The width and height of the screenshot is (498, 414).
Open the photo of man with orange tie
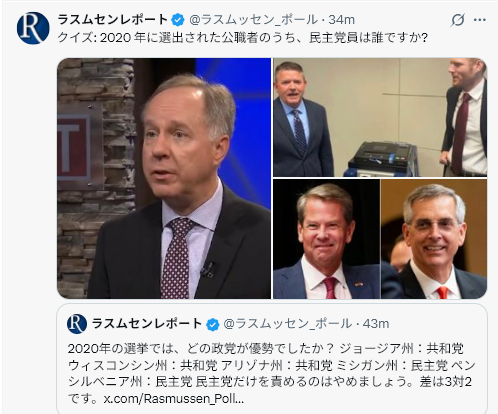point(434,239)
